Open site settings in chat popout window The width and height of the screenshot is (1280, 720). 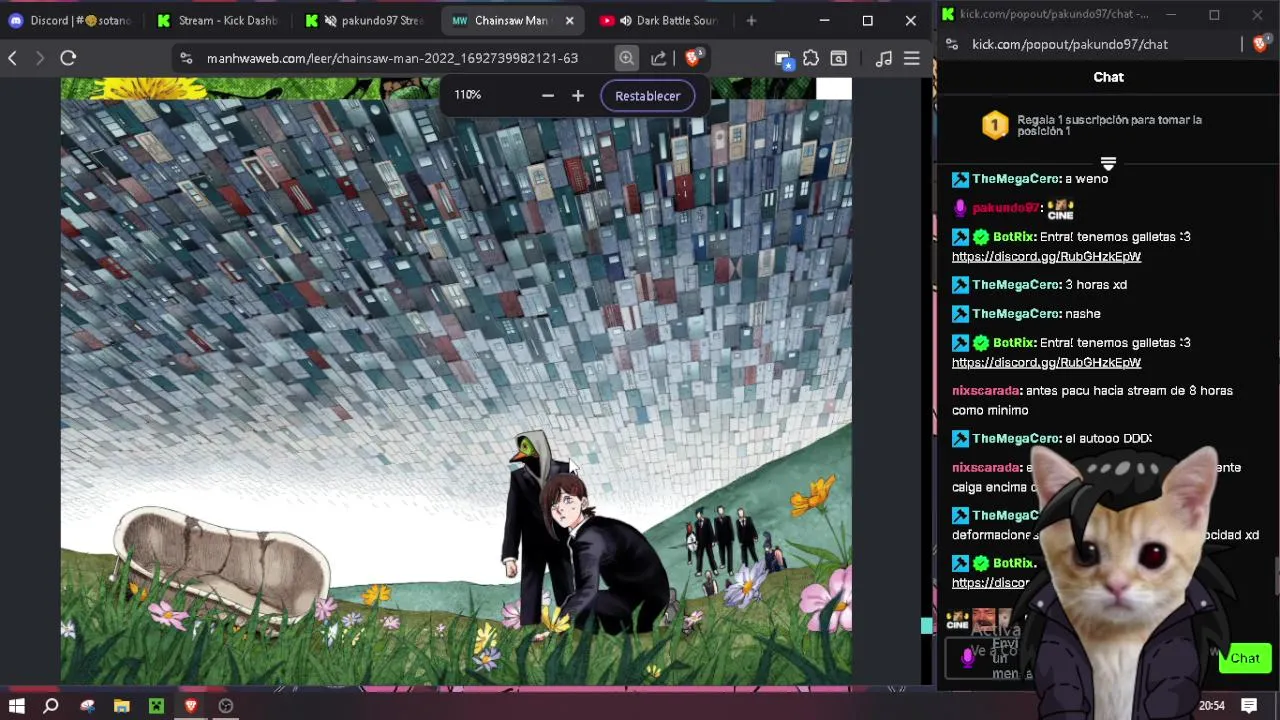[x=952, y=44]
